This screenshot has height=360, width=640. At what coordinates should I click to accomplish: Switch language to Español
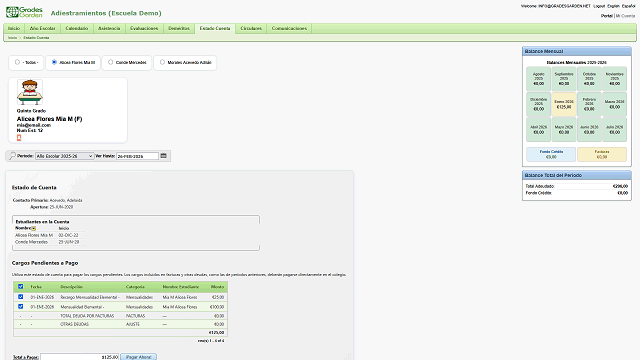point(628,6)
